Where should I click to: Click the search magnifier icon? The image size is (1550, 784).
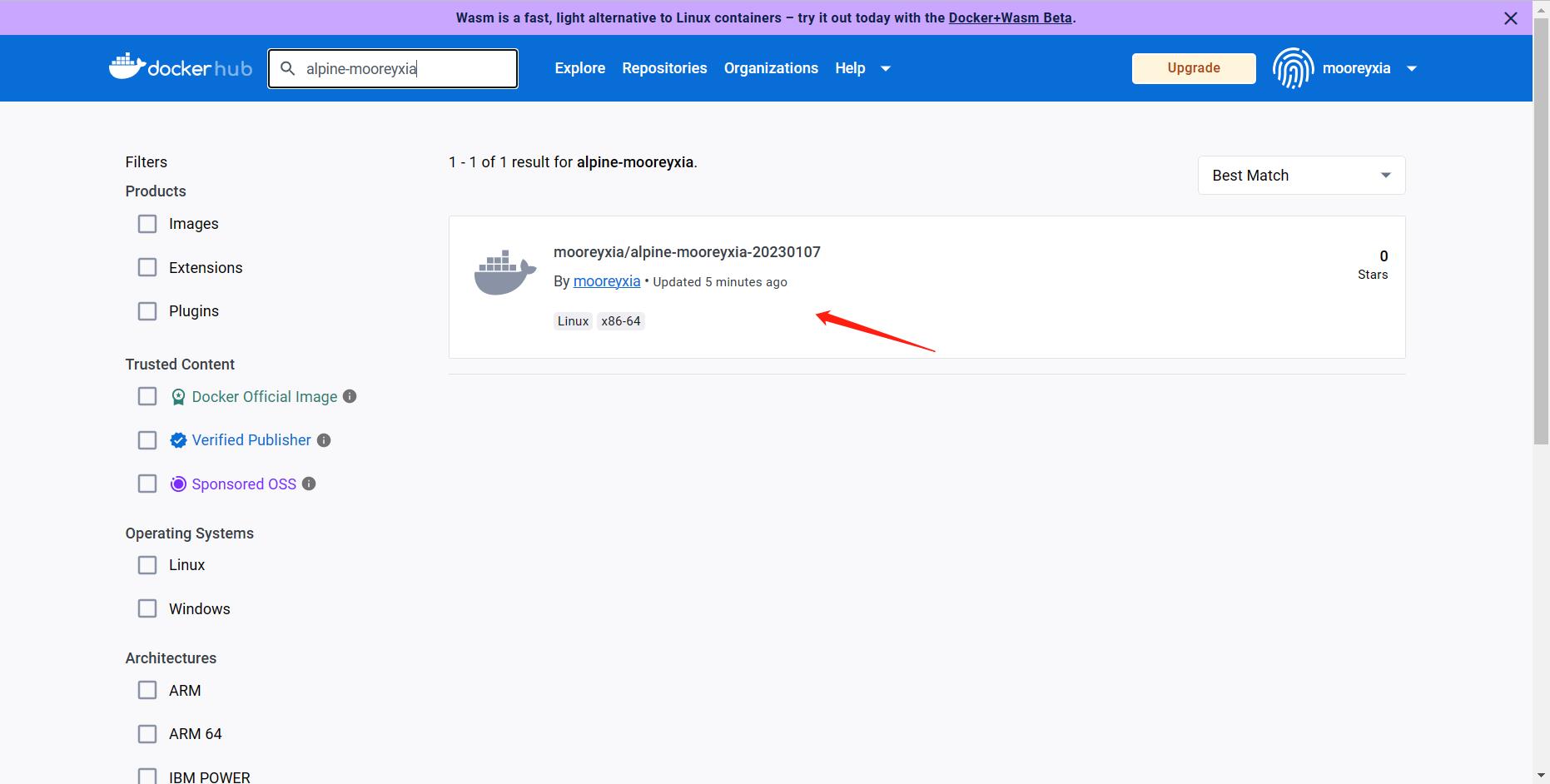pyautogui.click(x=288, y=68)
